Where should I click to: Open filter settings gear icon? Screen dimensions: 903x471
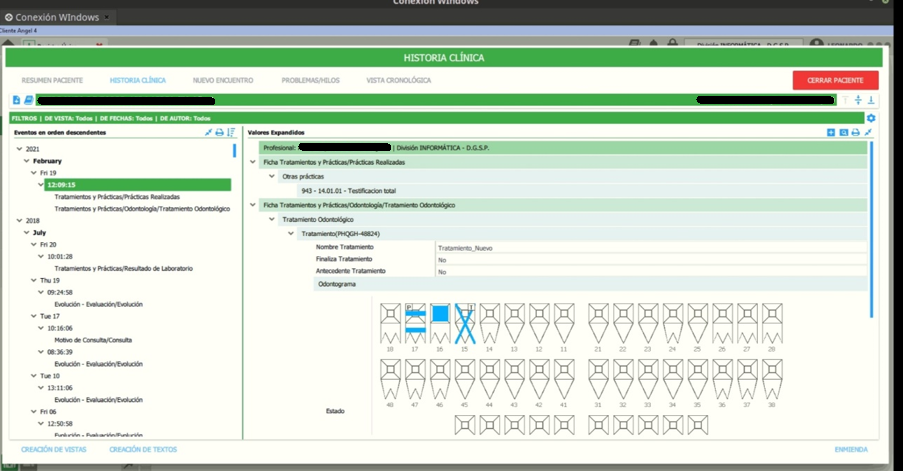click(x=871, y=118)
